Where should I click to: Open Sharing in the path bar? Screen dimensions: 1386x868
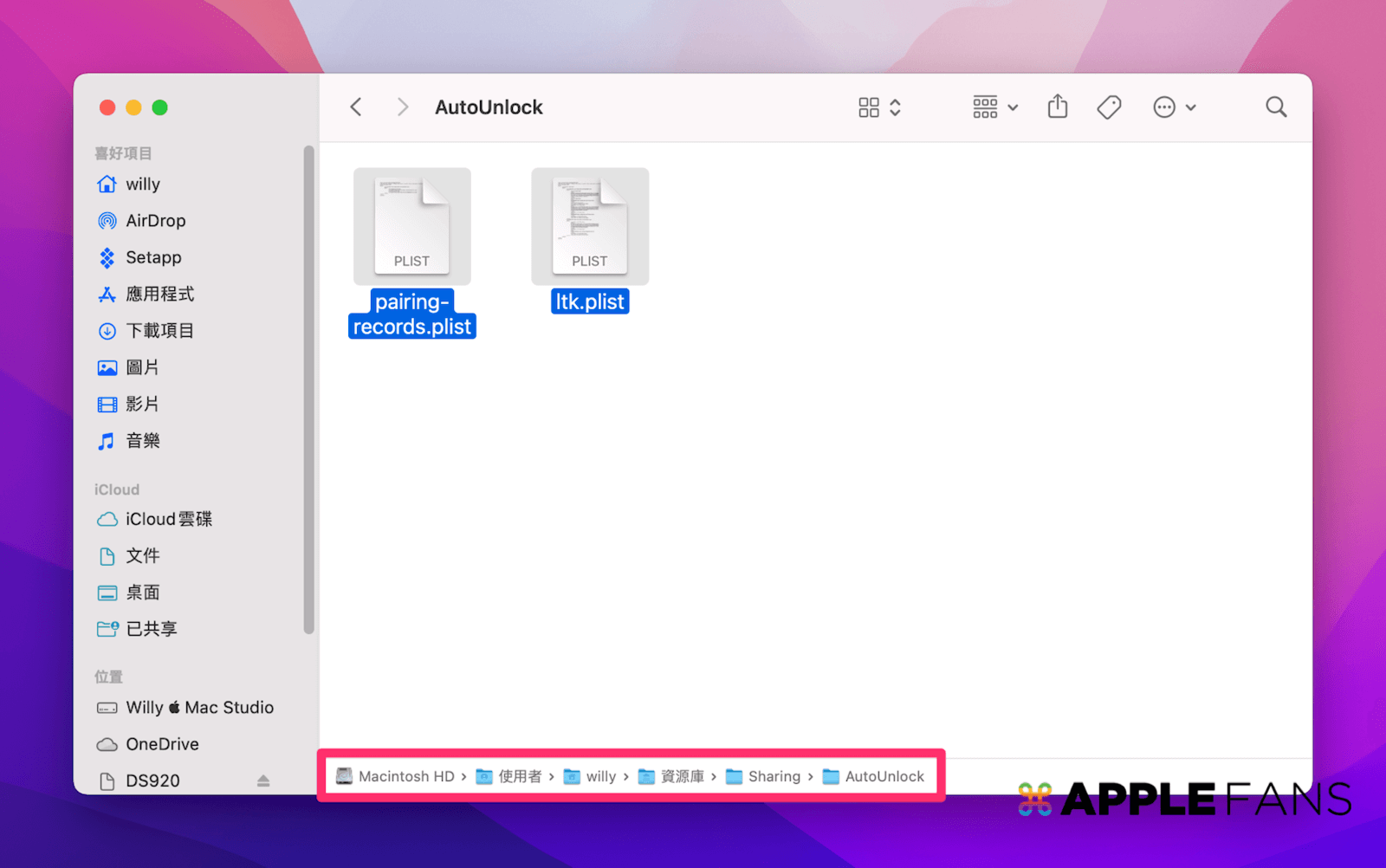click(774, 776)
